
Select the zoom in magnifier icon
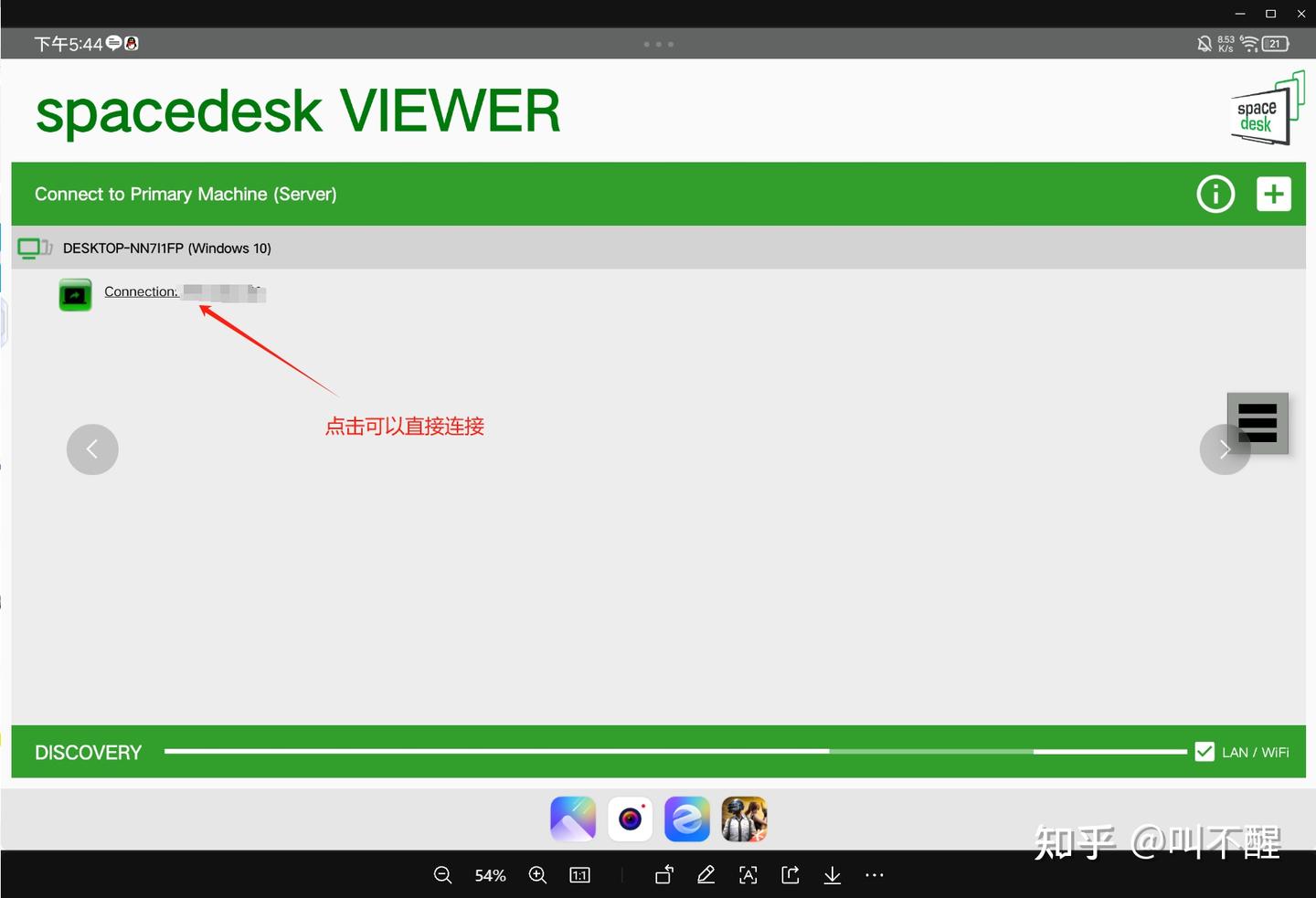(537, 875)
